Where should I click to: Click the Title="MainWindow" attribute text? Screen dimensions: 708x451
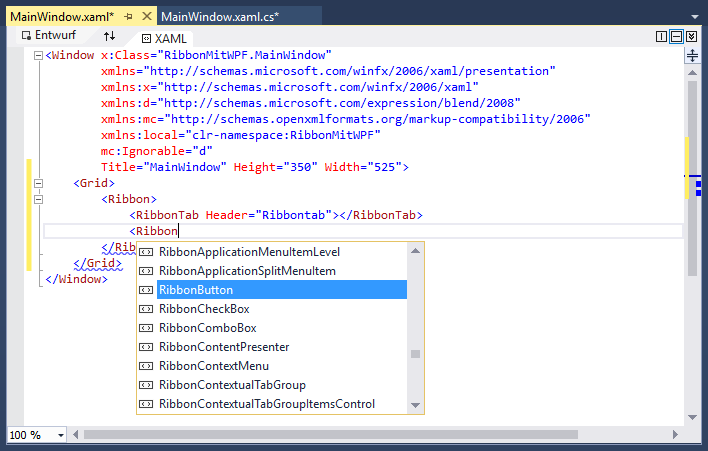pos(163,167)
